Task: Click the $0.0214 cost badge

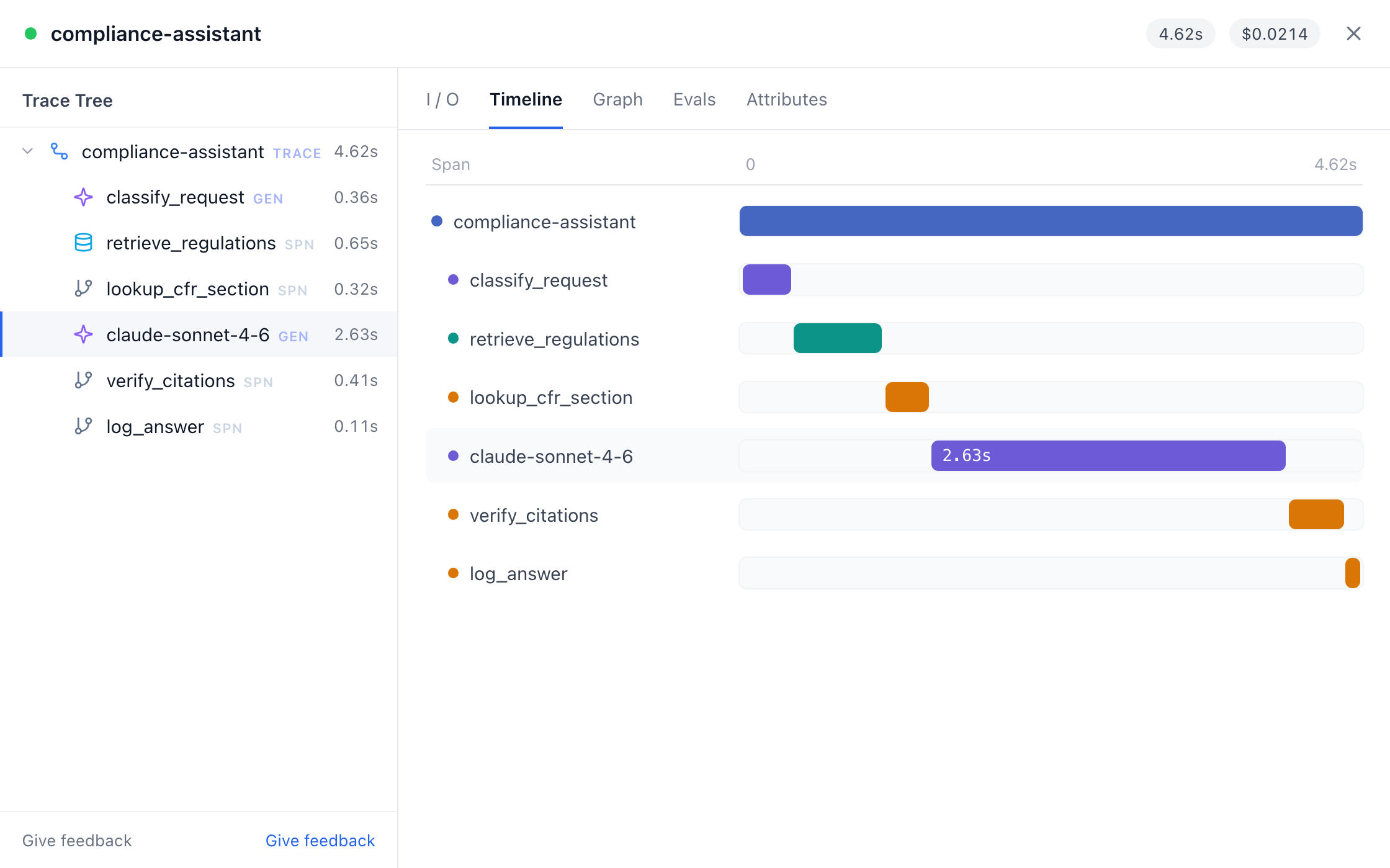Action: click(1274, 34)
